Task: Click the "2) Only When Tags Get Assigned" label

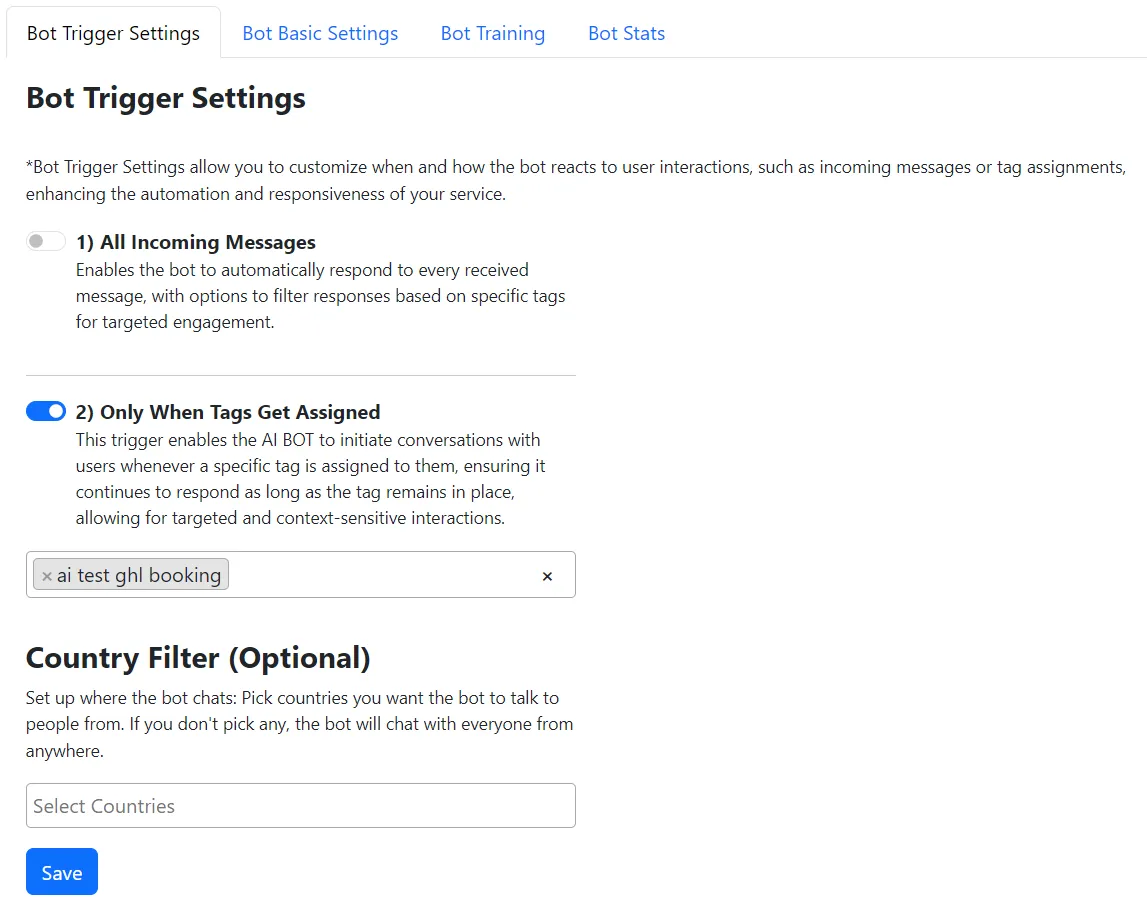Action: [x=228, y=412]
